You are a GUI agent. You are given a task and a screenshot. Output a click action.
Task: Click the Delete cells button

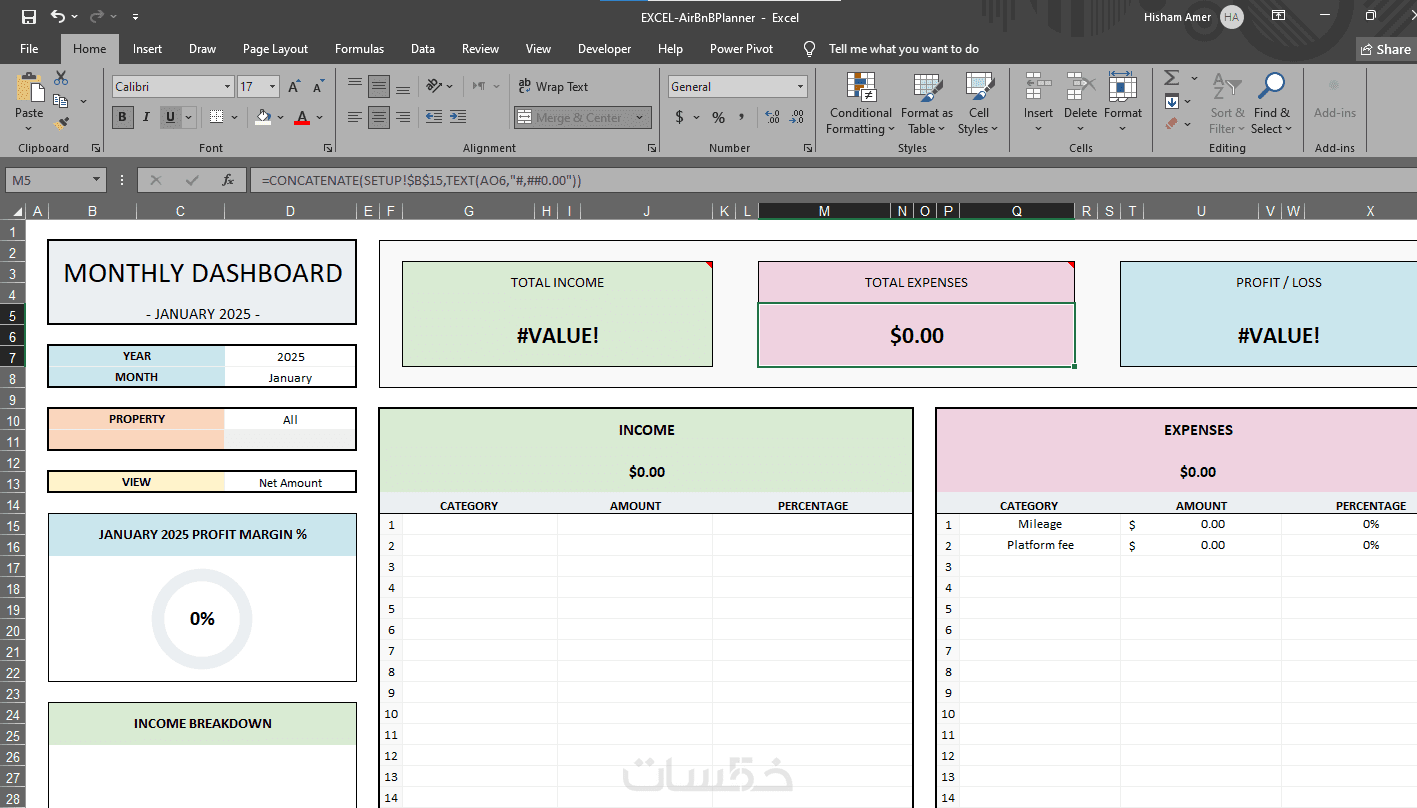point(1080,103)
